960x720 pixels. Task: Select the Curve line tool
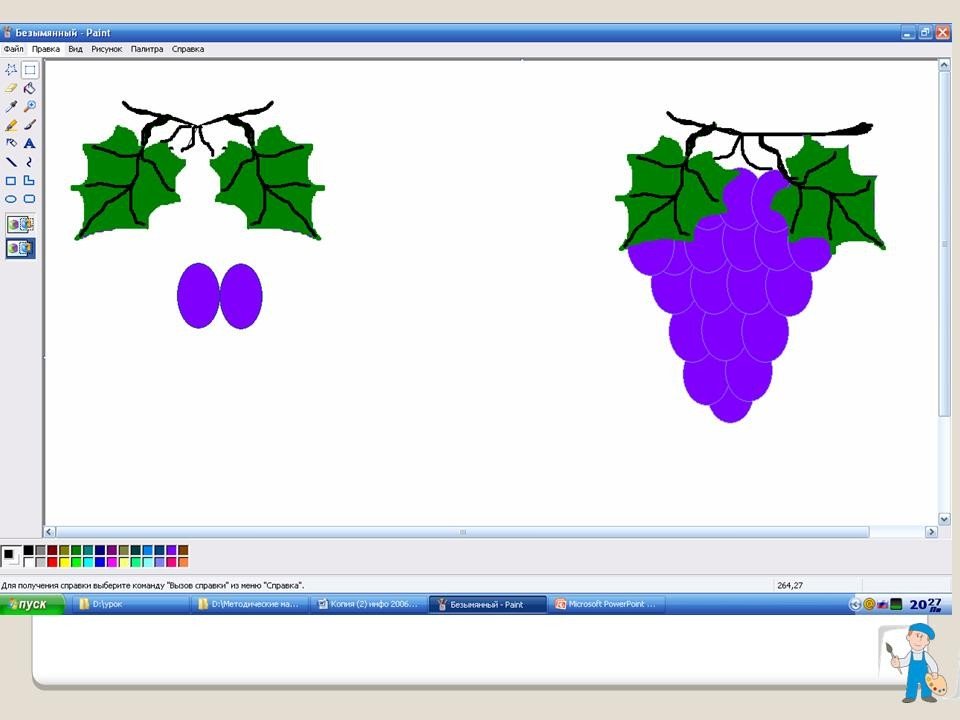(29, 162)
